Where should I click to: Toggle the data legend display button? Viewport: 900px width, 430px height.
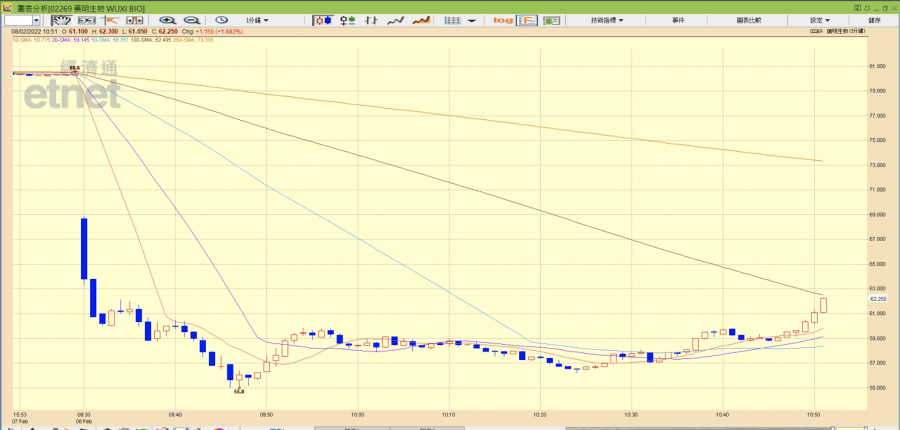(x=525, y=20)
